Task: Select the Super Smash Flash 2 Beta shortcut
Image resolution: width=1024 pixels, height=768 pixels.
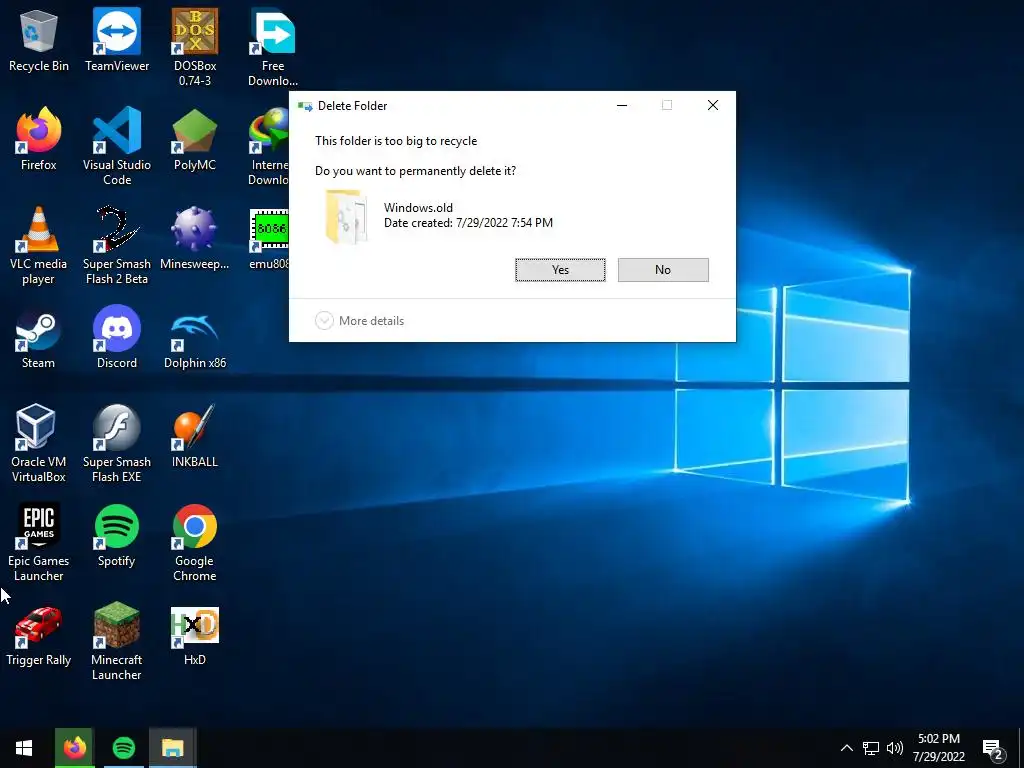Action: [x=117, y=246]
